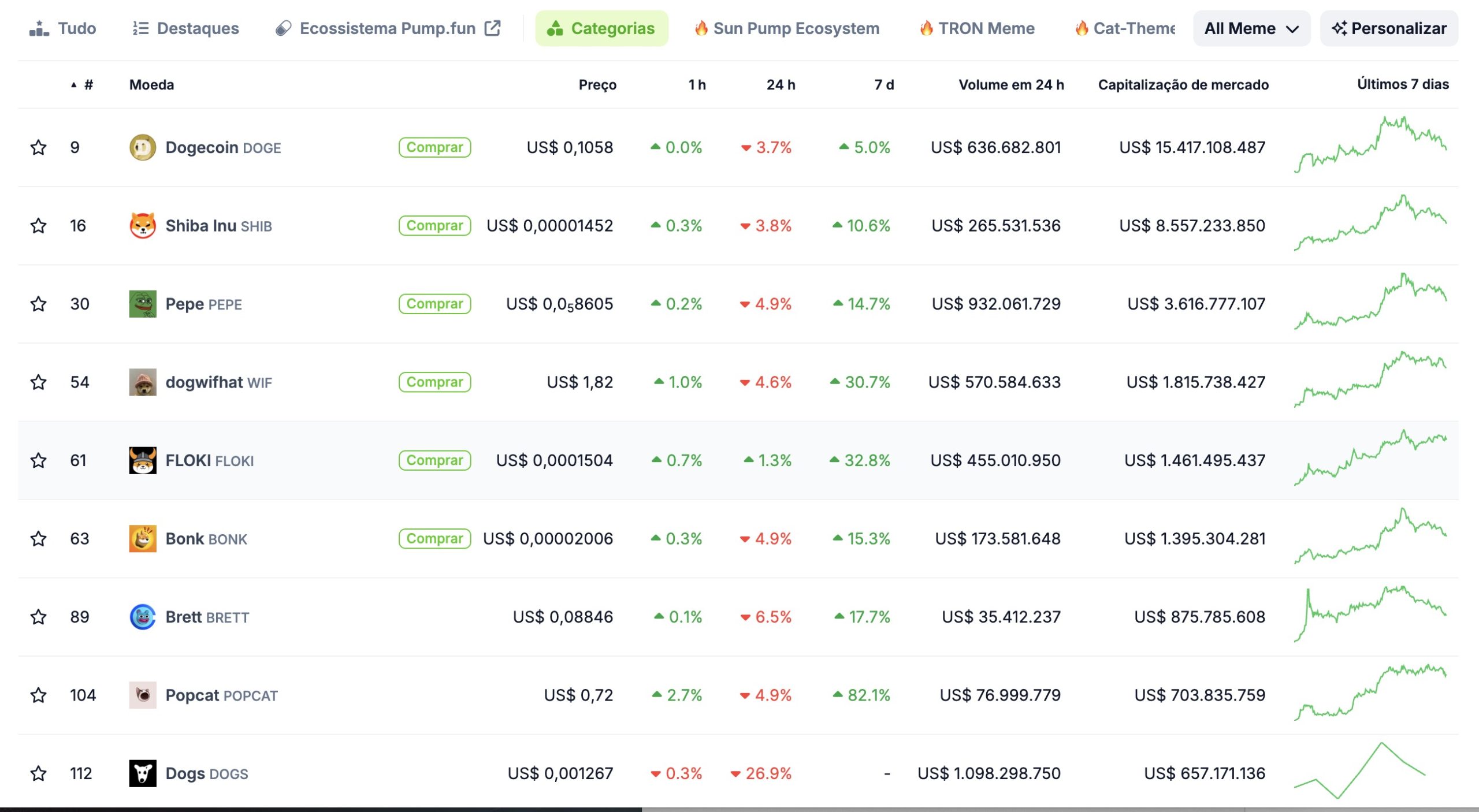Screen dimensions: 1479x812
Task: Click the Bonk coin logo
Action: (143, 539)
